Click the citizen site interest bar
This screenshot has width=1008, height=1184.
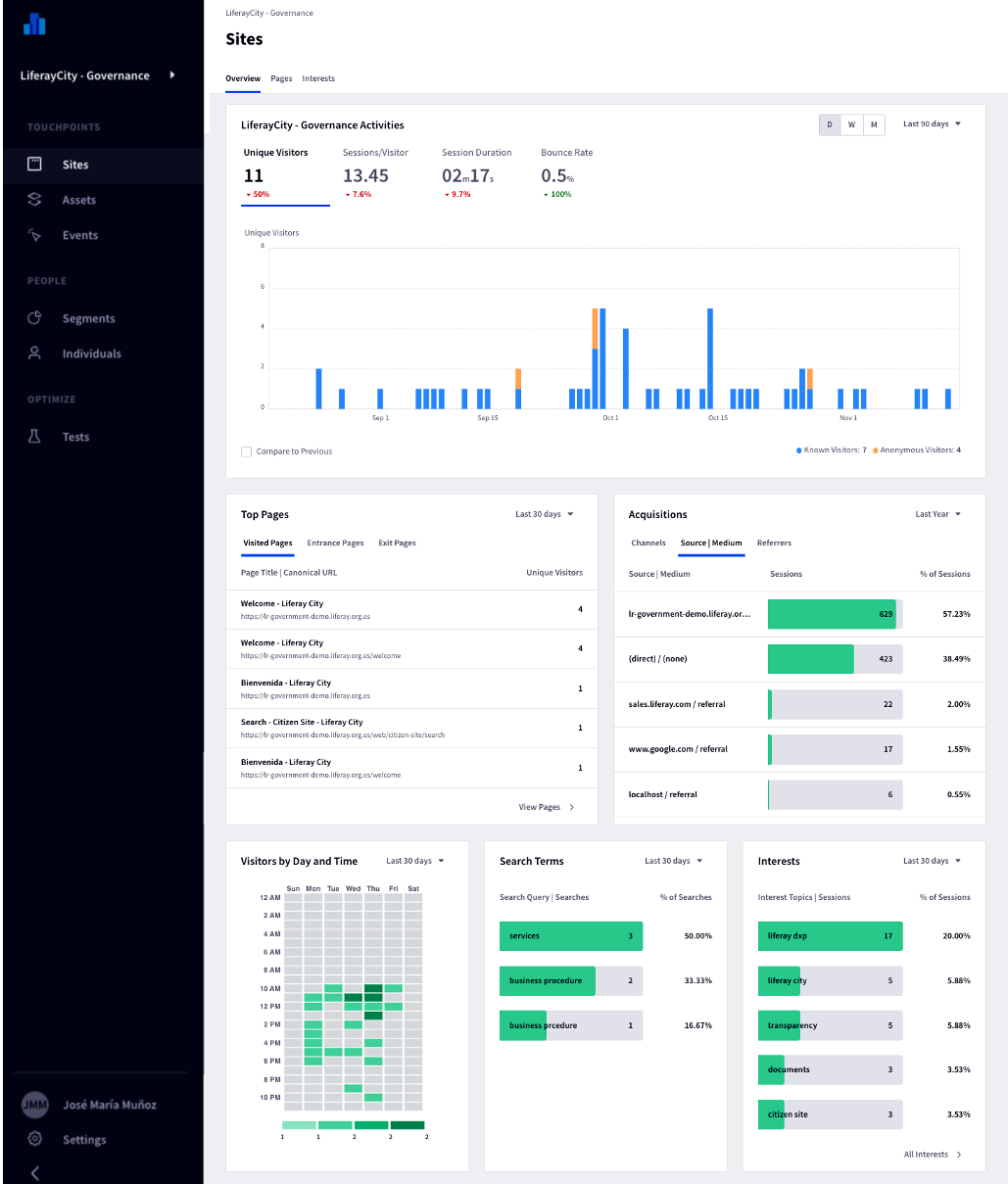pos(830,1114)
